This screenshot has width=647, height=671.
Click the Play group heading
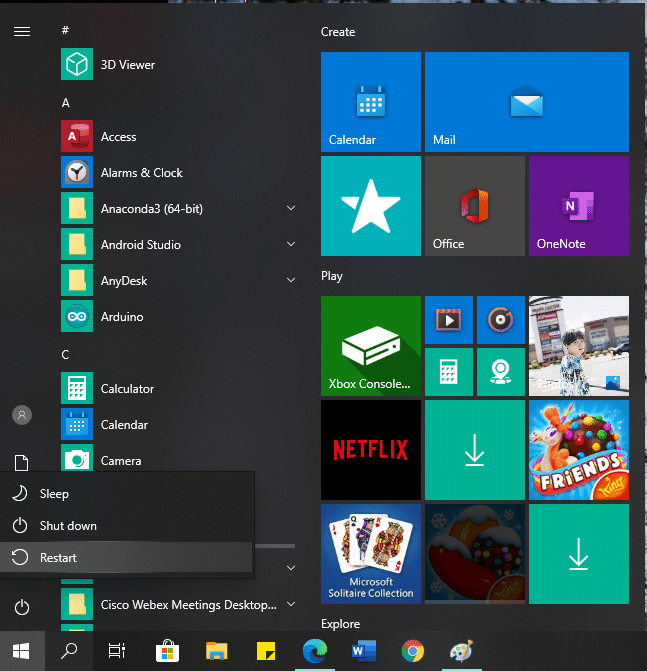pos(332,276)
